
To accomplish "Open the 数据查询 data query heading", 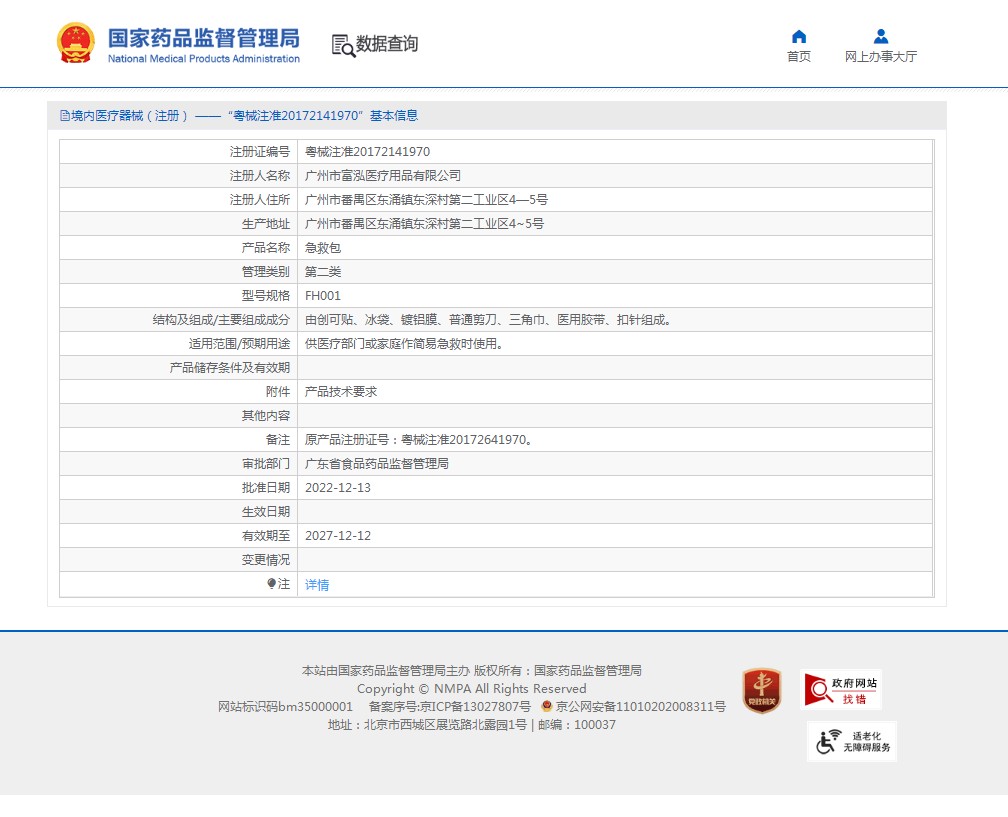I will point(387,44).
